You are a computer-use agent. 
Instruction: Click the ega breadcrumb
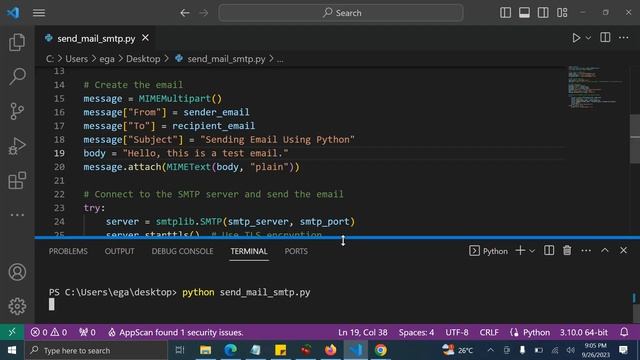click(x=107, y=59)
